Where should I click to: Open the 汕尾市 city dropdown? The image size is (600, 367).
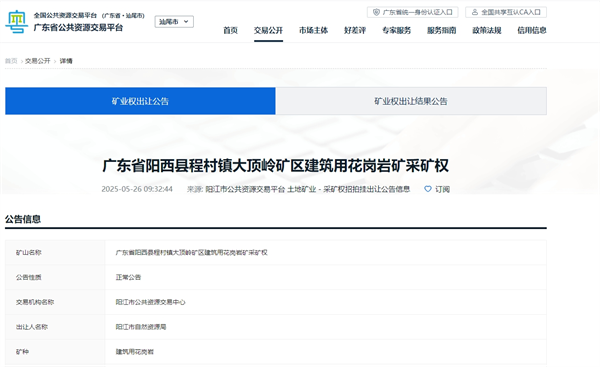pyautogui.click(x=174, y=22)
